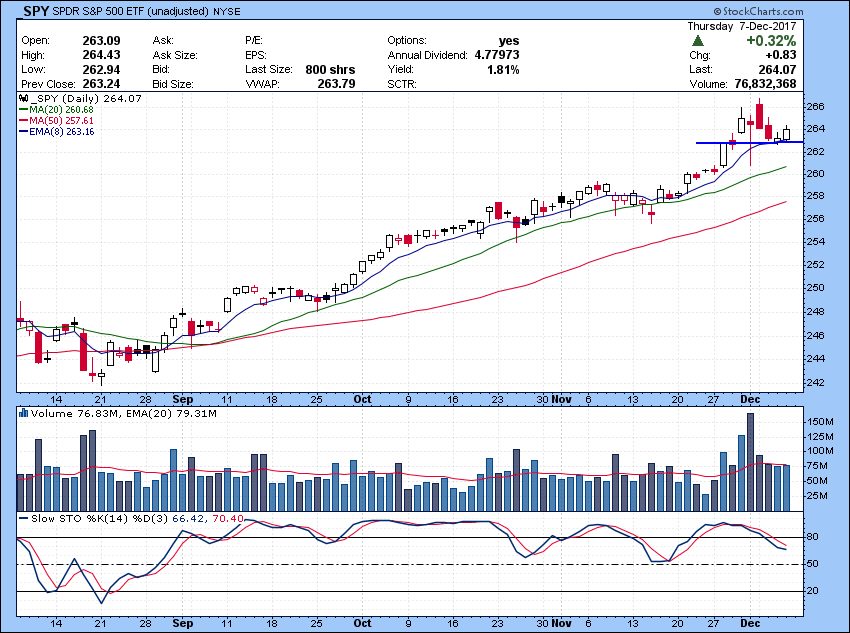Click the Annual Dividend value 4.77973
The image size is (850, 633).
pos(497,55)
